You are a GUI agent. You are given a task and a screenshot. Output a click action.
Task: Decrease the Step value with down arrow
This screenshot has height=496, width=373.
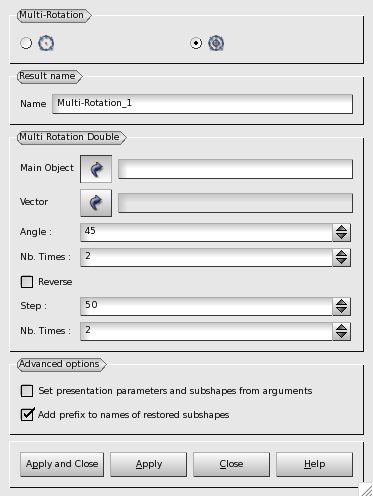point(341,310)
